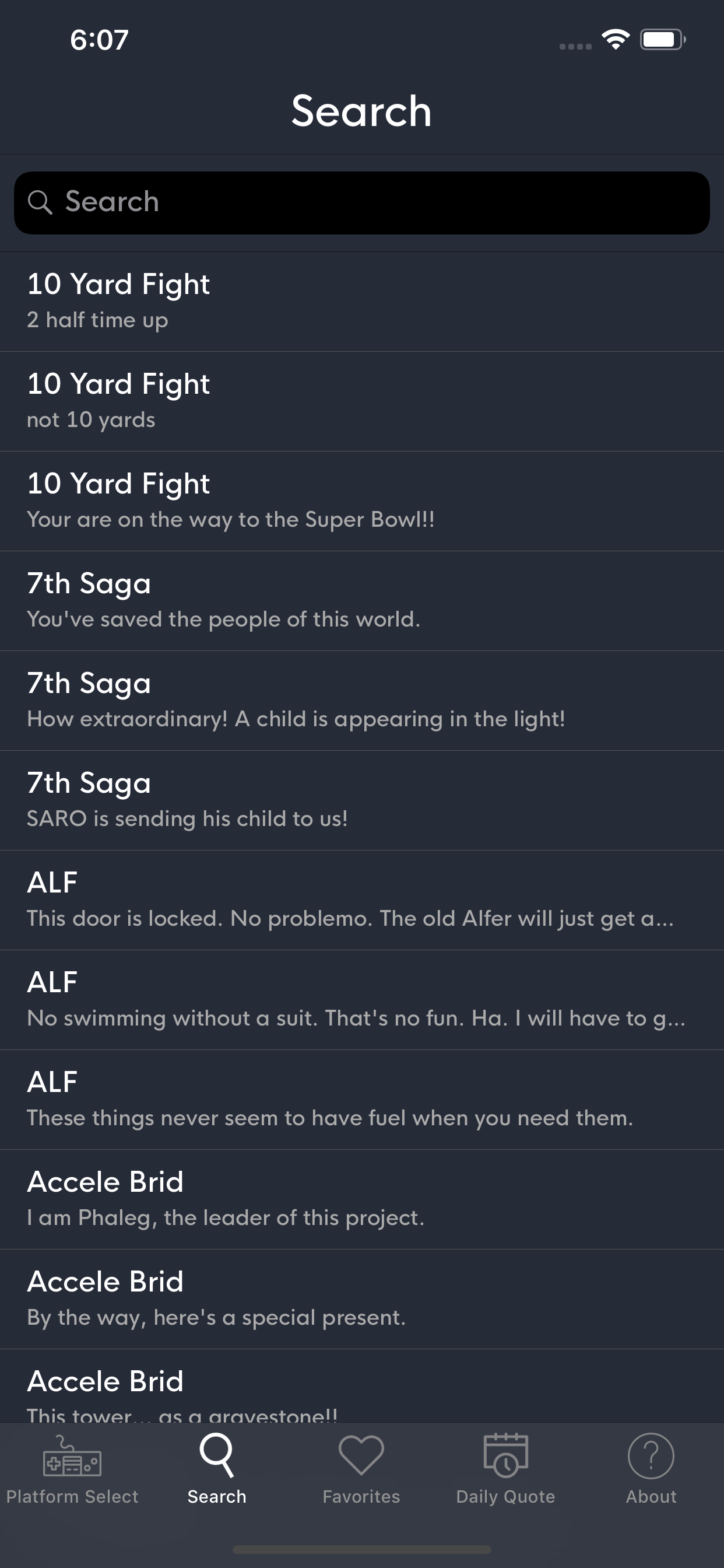Click the Search text input field
The height and width of the screenshot is (1568, 724).
pos(377,202)
